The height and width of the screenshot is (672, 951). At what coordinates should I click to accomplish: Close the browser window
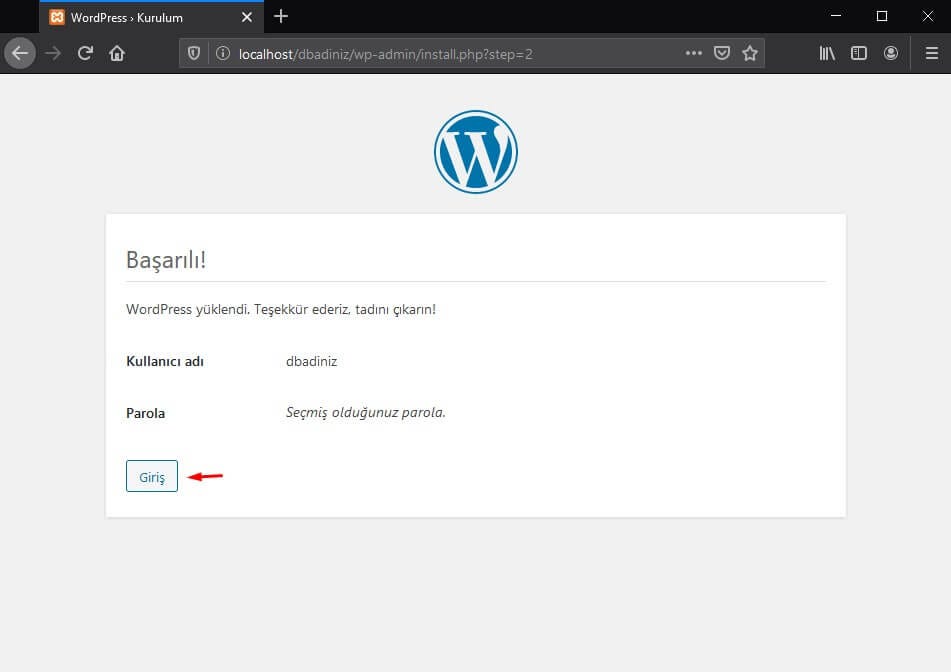pyautogui.click(x=927, y=16)
